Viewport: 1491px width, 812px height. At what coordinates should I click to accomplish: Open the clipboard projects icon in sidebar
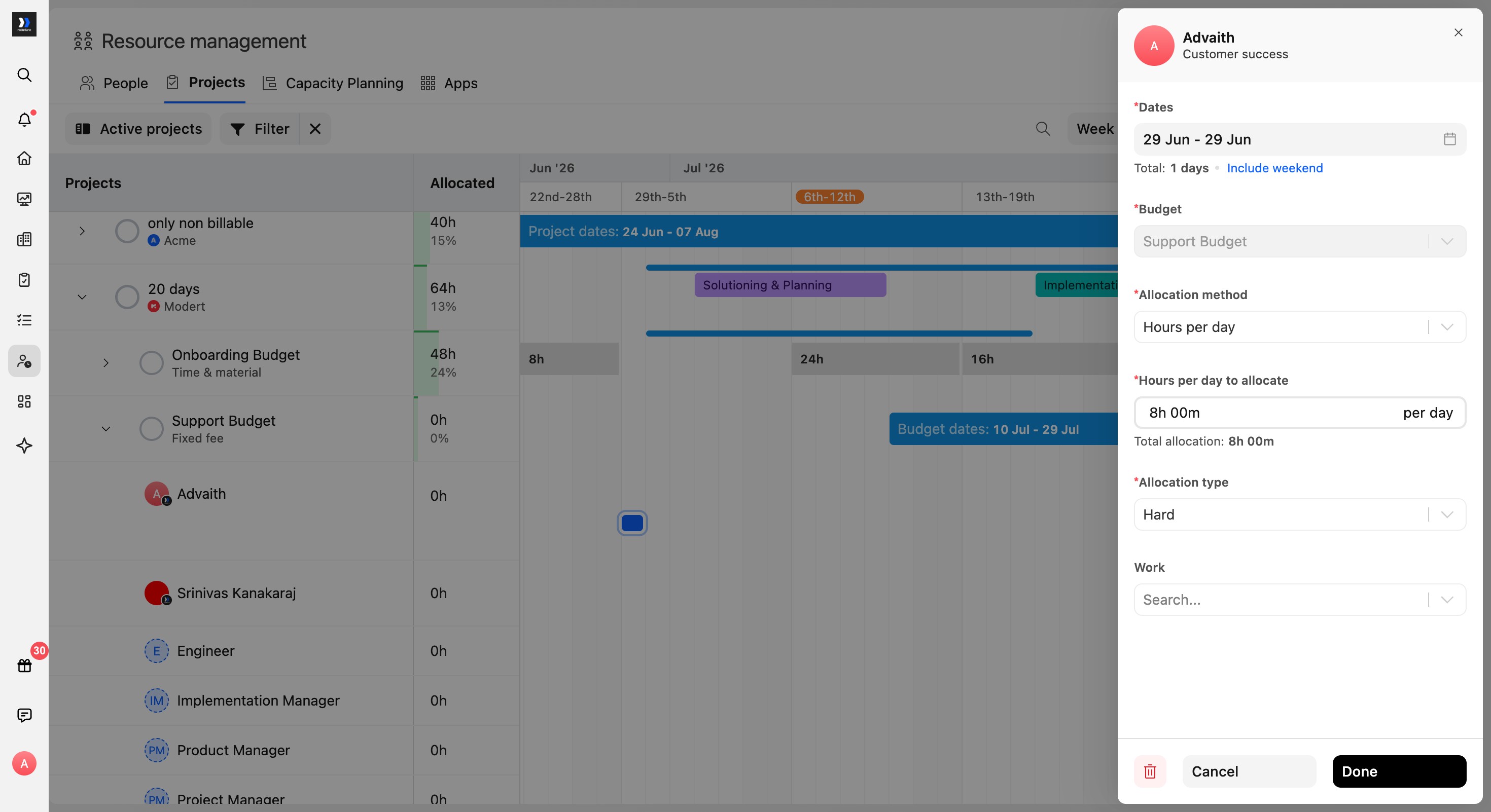pyautogui.click(x=24, y=280)
